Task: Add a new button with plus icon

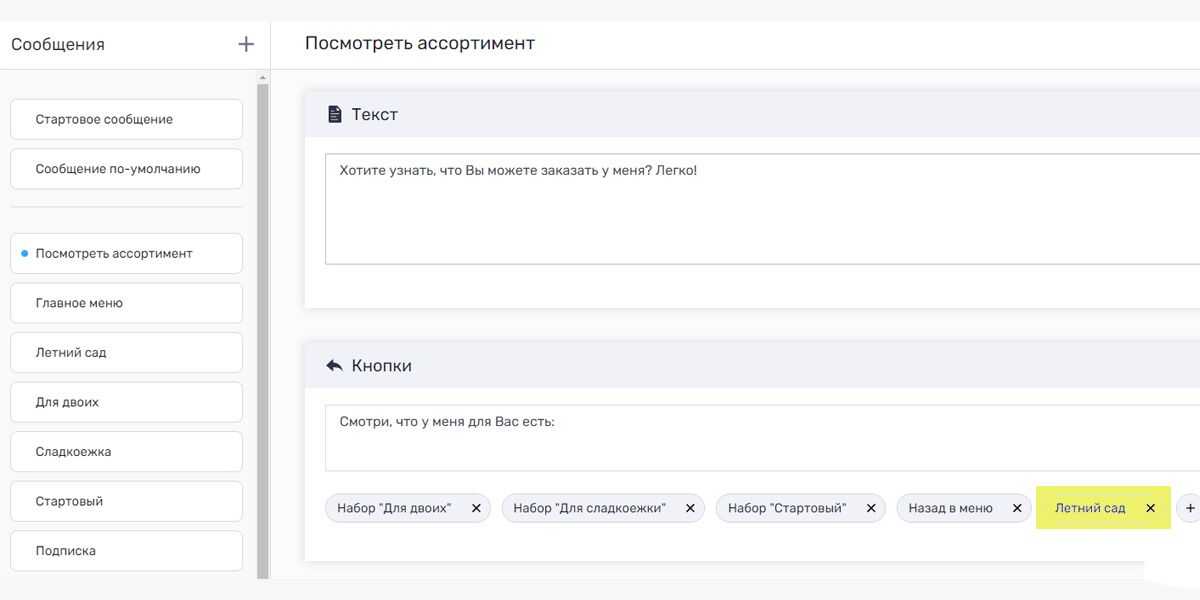Action: 1189,508
